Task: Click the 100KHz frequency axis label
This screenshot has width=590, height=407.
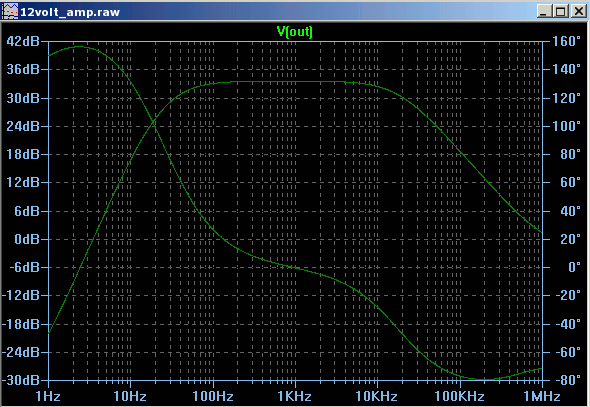Action: click(x=459, y=396)
